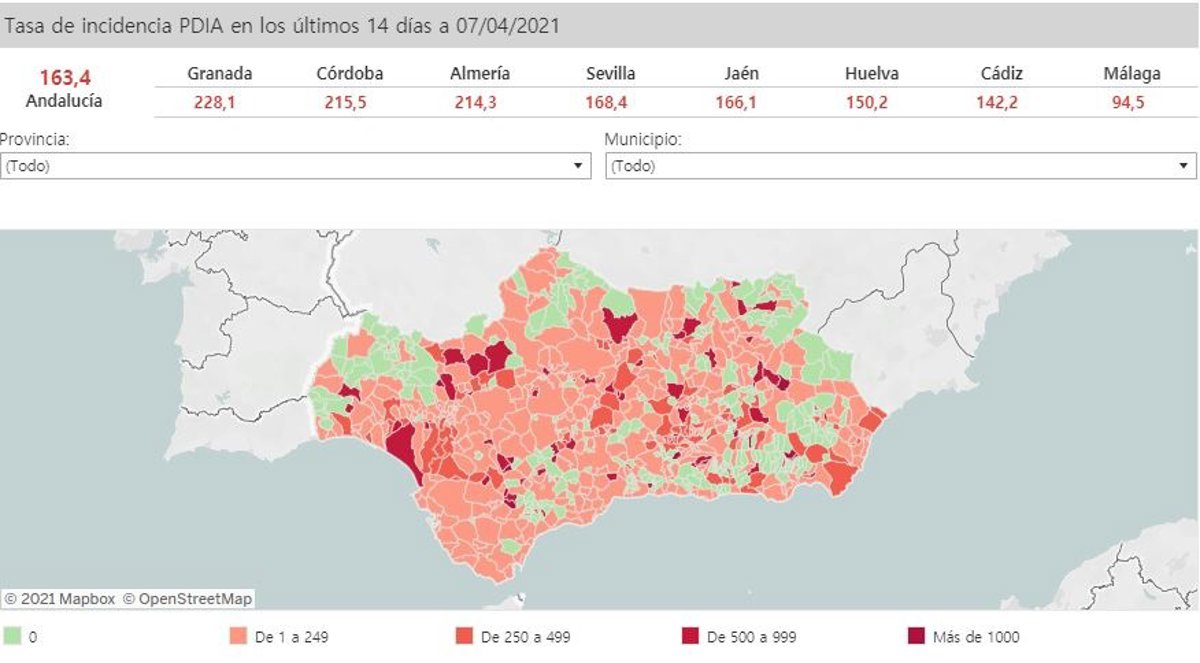Viewport: 1200px width, 663px height.
Task: Click the Municipio dropdown arrow
Action: (x=1184, y=166)
